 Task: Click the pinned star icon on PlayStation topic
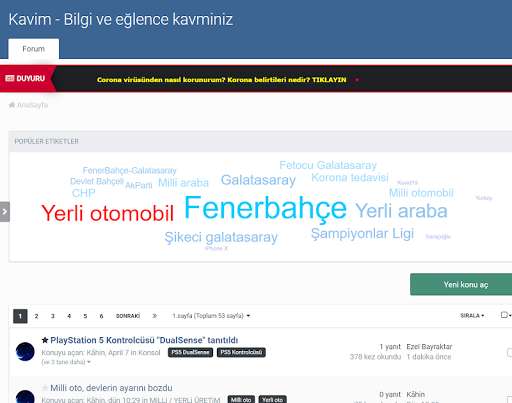click(x=45, y=340)
